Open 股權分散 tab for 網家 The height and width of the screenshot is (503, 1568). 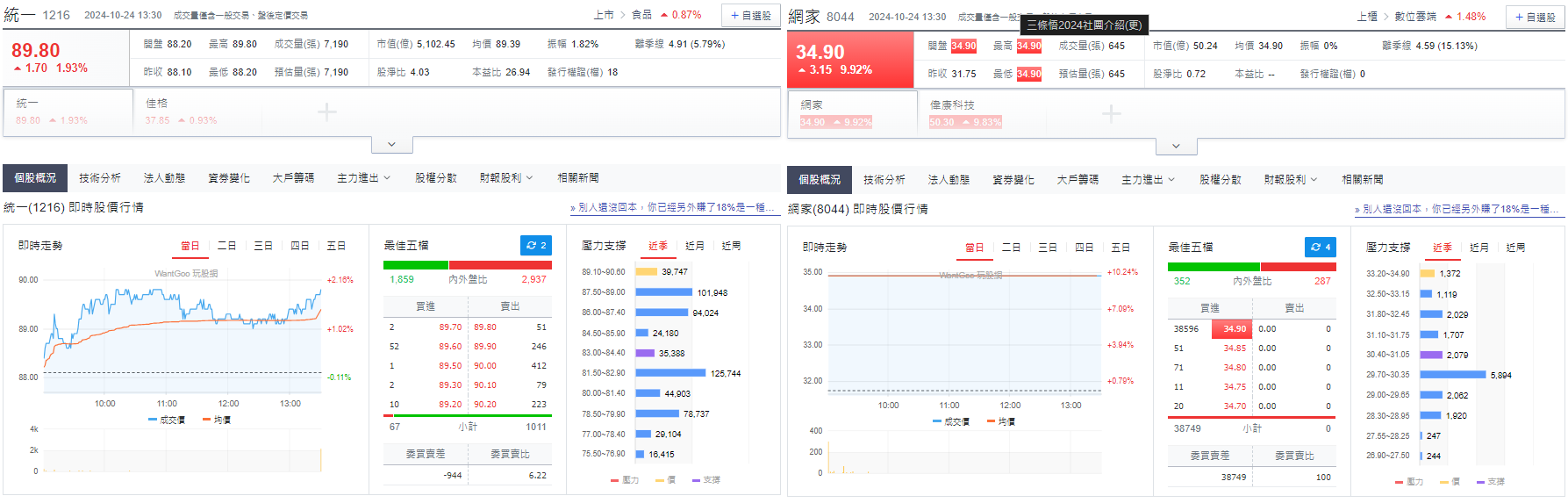1221,179
